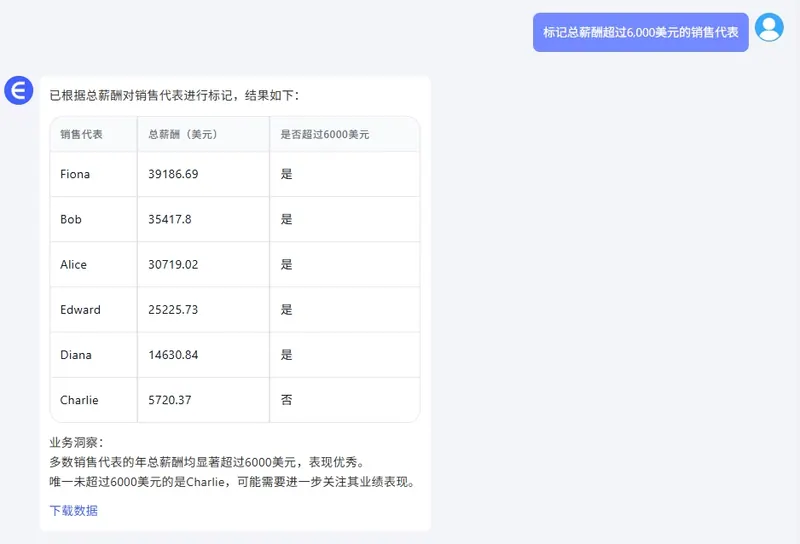This screenshot has height=544, width=800.
Task: Select the Bob name cell
Action: pyautogui.click(x=71, y=219)
